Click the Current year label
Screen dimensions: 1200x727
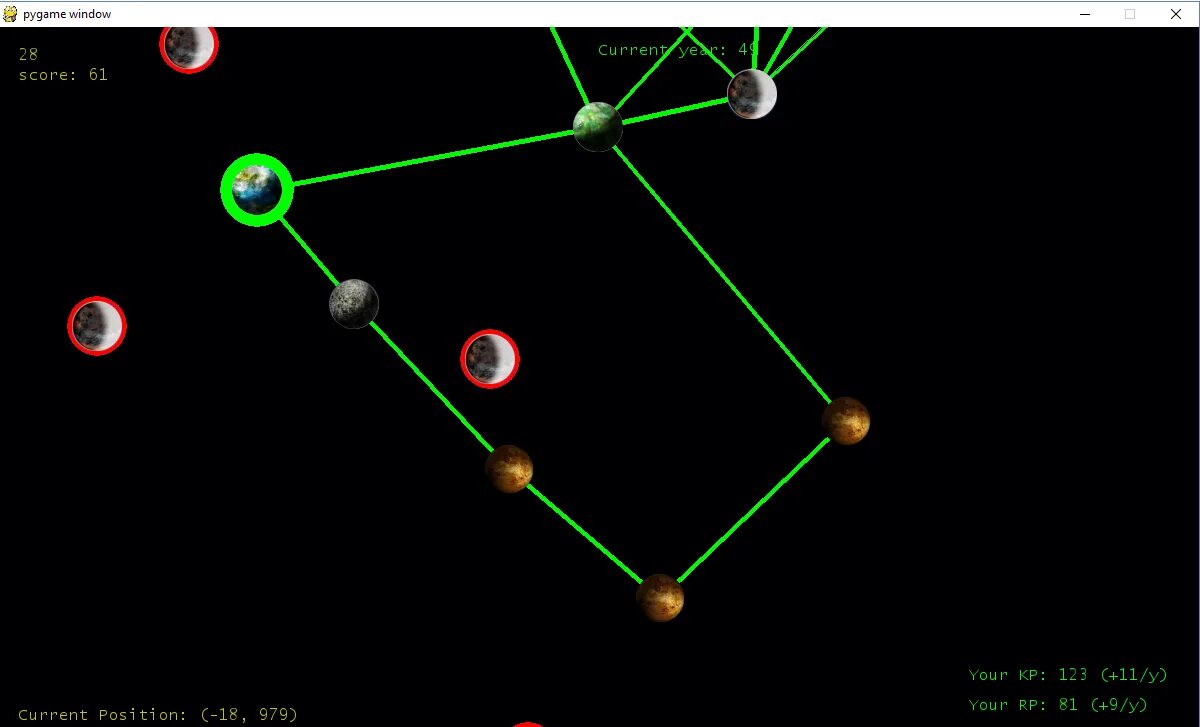678,50
